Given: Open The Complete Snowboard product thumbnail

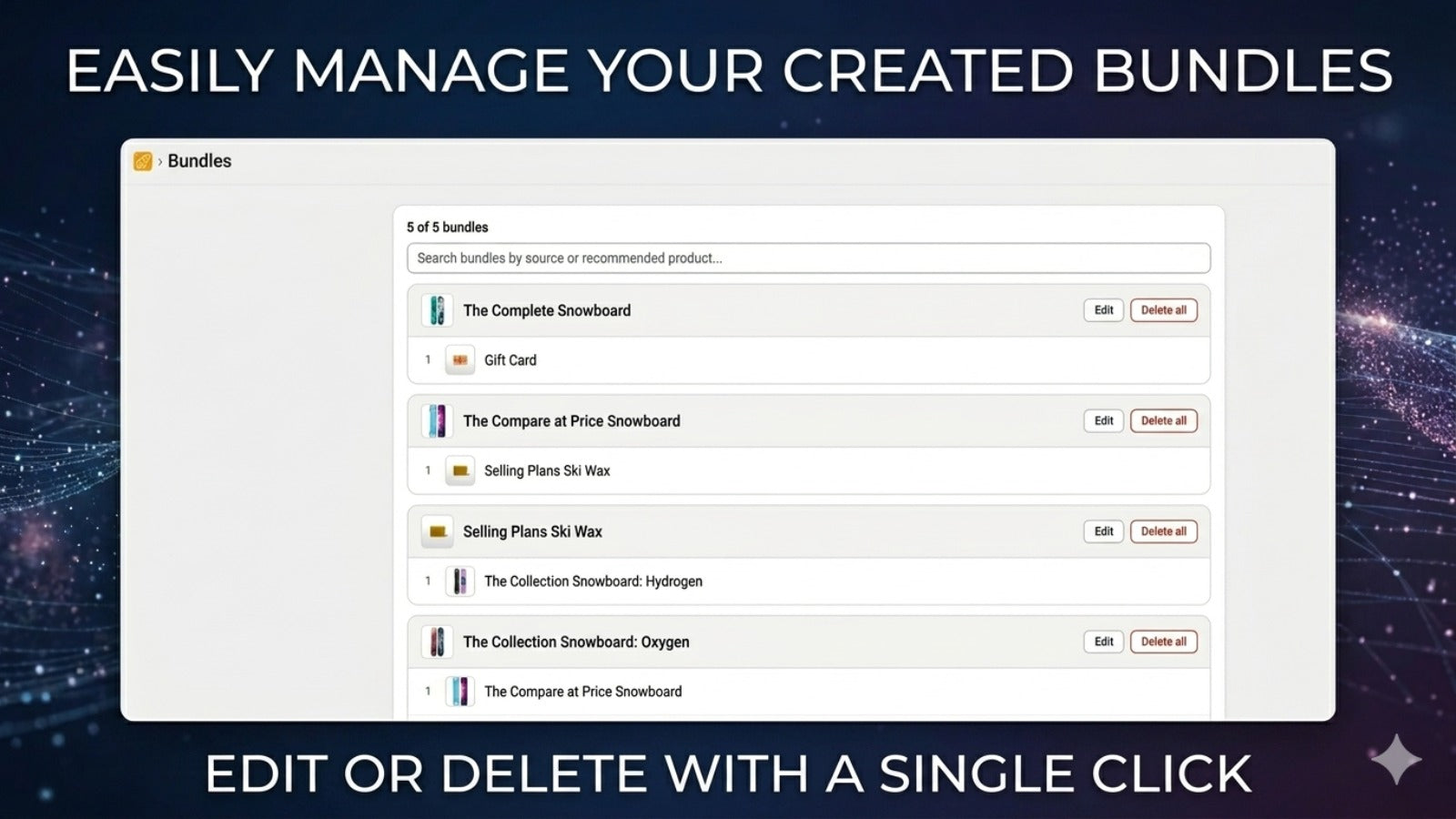Looking at the screenshot, I should pyautogui.click(x=437, y=310).
